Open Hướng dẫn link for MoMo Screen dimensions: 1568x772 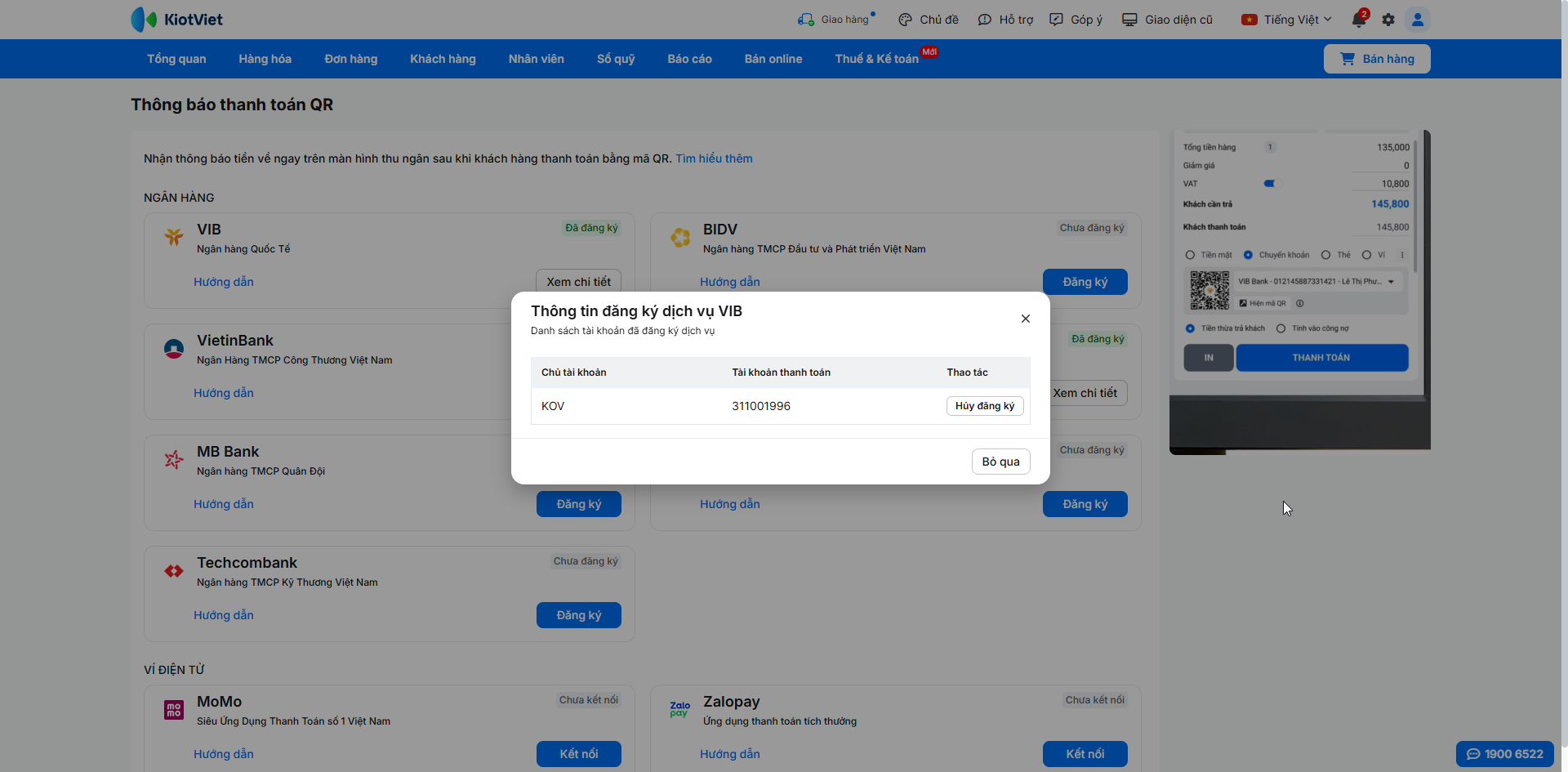click(224, 754)
